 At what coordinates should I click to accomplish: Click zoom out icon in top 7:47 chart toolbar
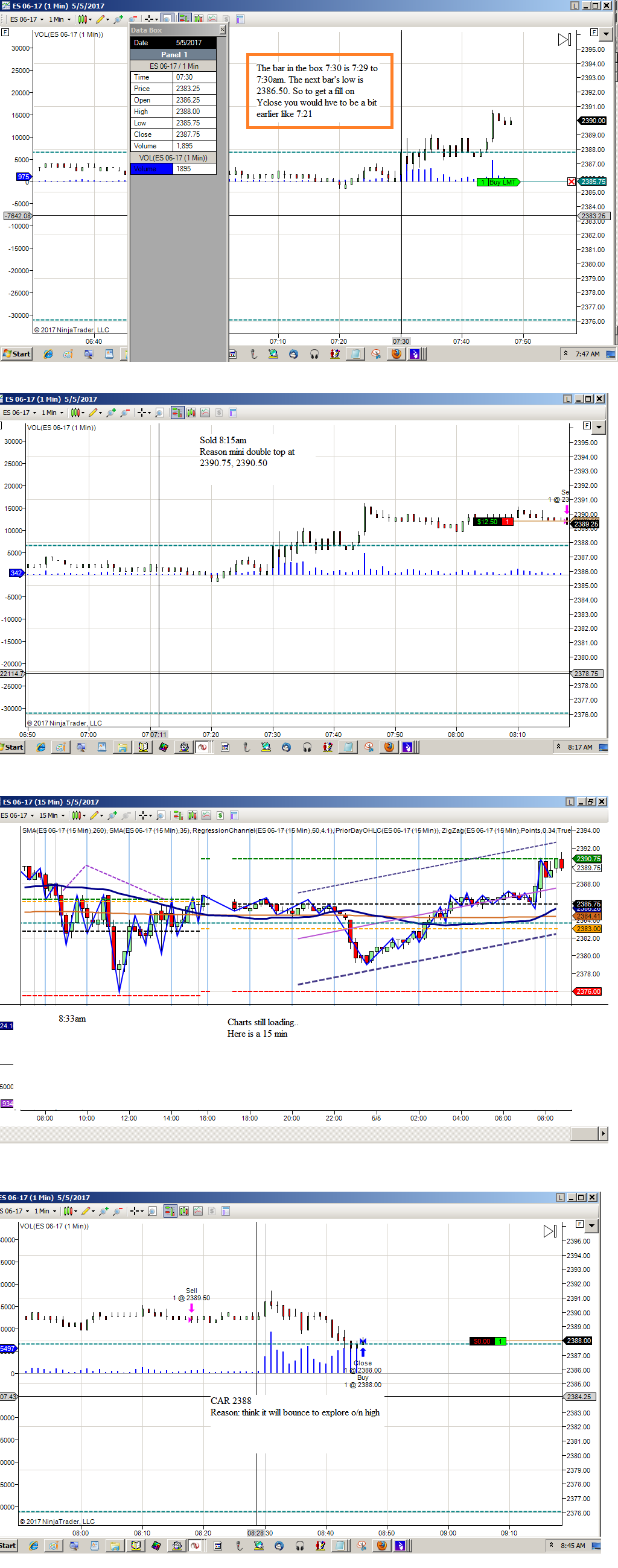133,19
